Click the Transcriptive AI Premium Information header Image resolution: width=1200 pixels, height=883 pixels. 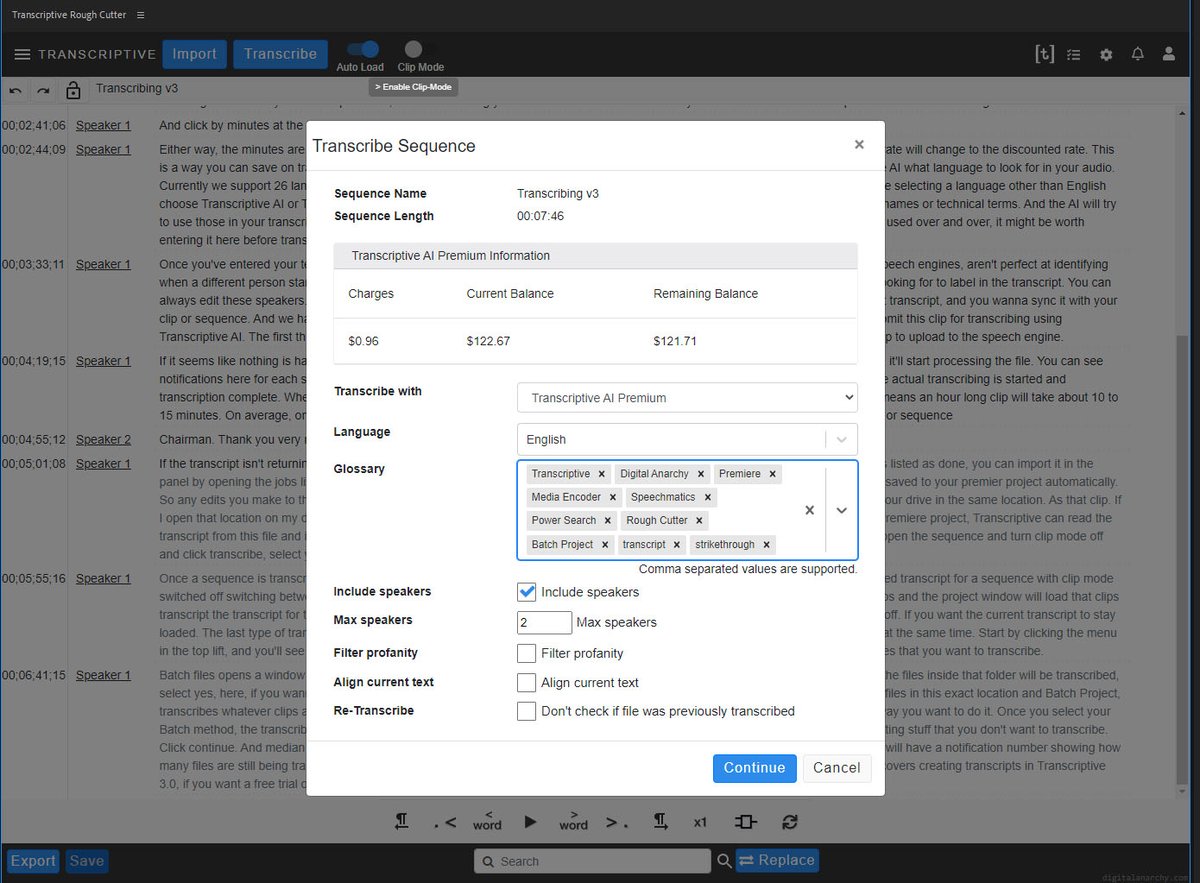tap(596, 256)
